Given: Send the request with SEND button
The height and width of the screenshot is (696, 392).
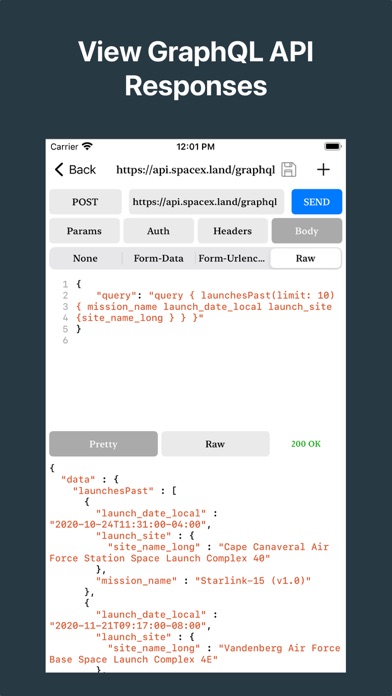Looking at the screenshot, I should coord(317,202).
